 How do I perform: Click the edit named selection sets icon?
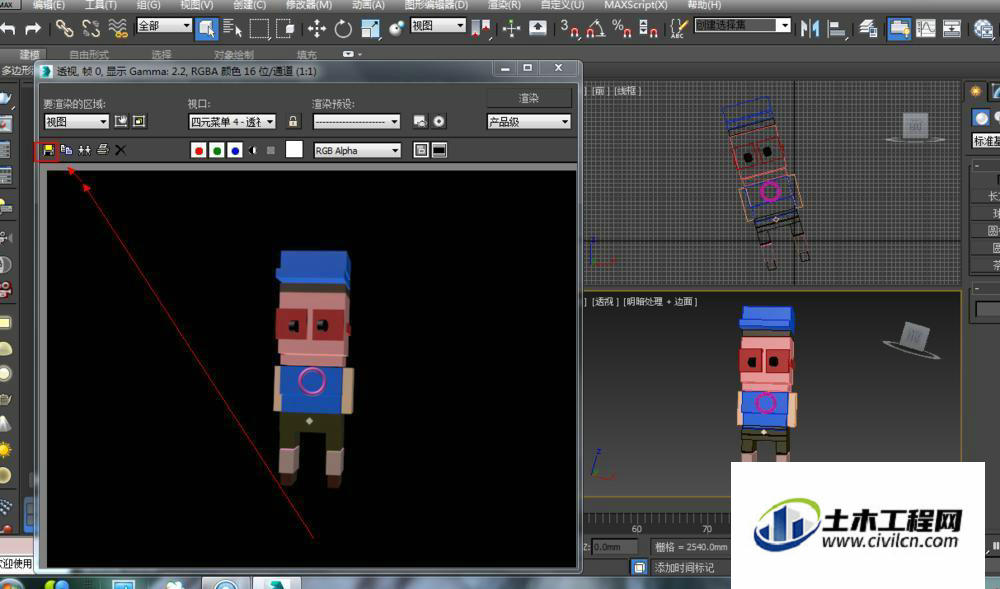679,29
